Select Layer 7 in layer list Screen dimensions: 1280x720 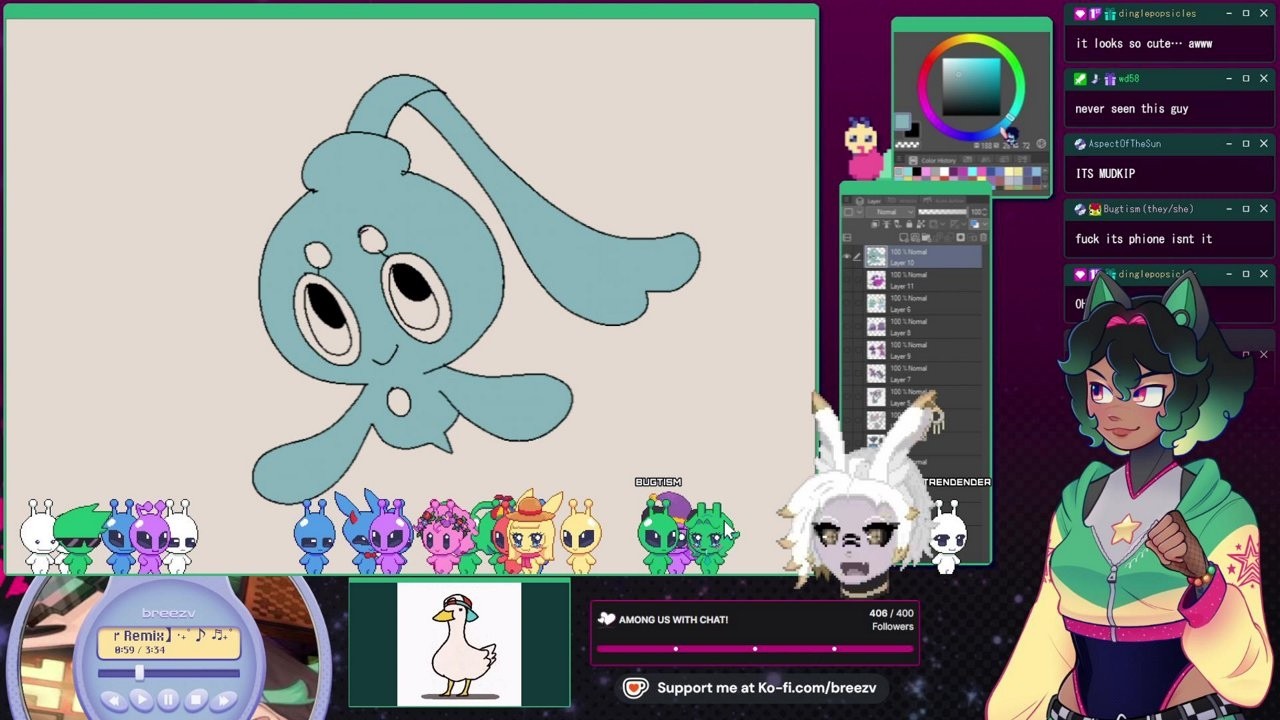(x=923, y=373)
